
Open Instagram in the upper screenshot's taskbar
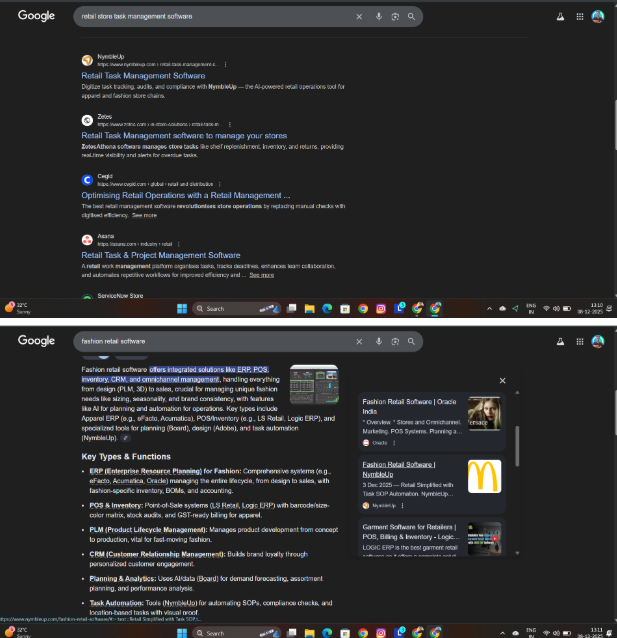tap(381, 309)
